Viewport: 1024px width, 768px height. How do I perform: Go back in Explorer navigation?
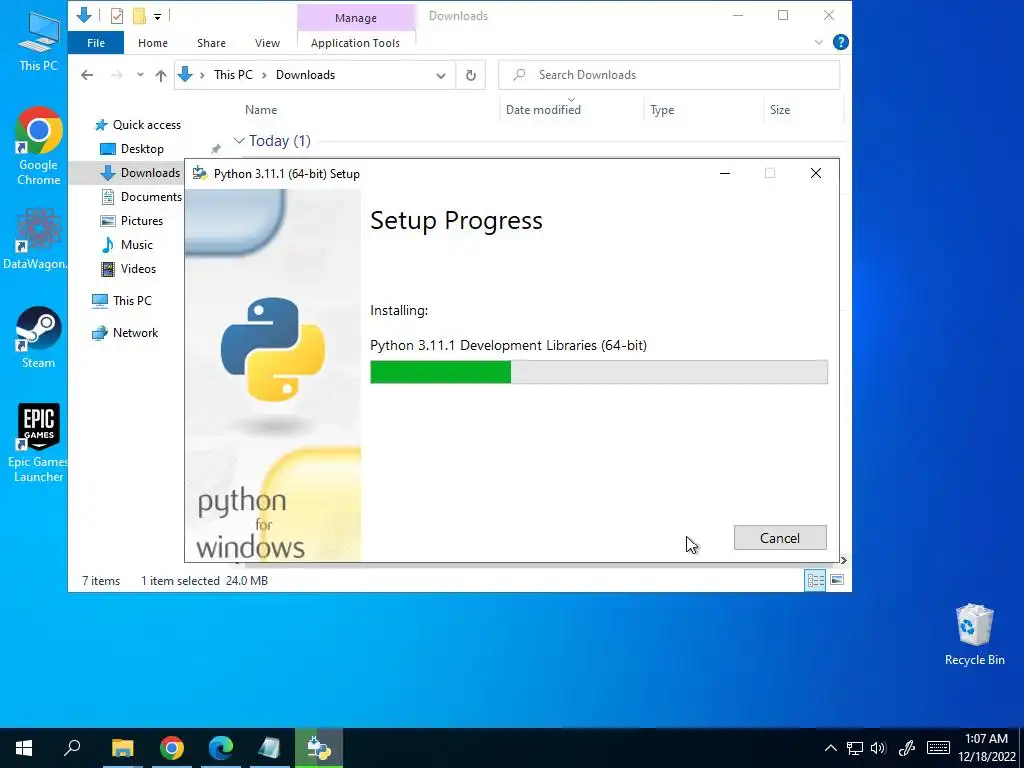[x=87, y=75]
